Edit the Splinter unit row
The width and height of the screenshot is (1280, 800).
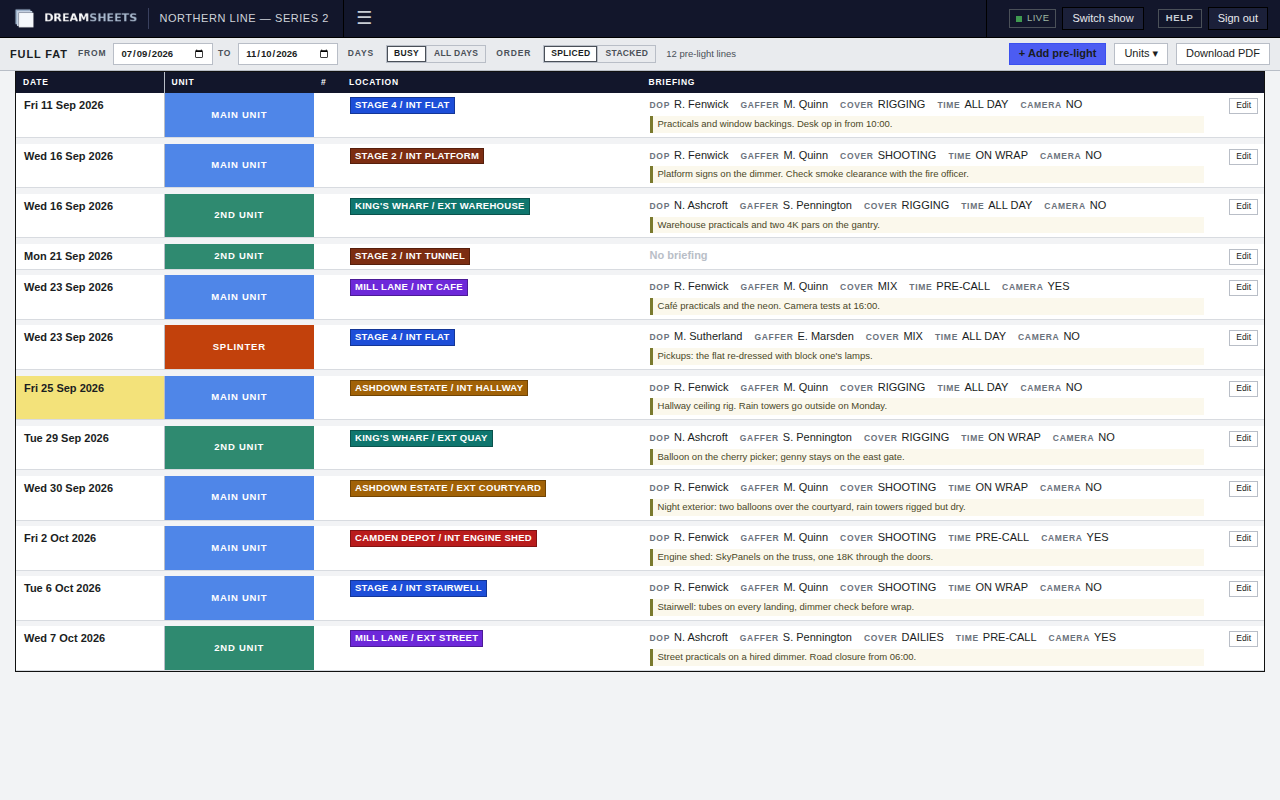1243,338
